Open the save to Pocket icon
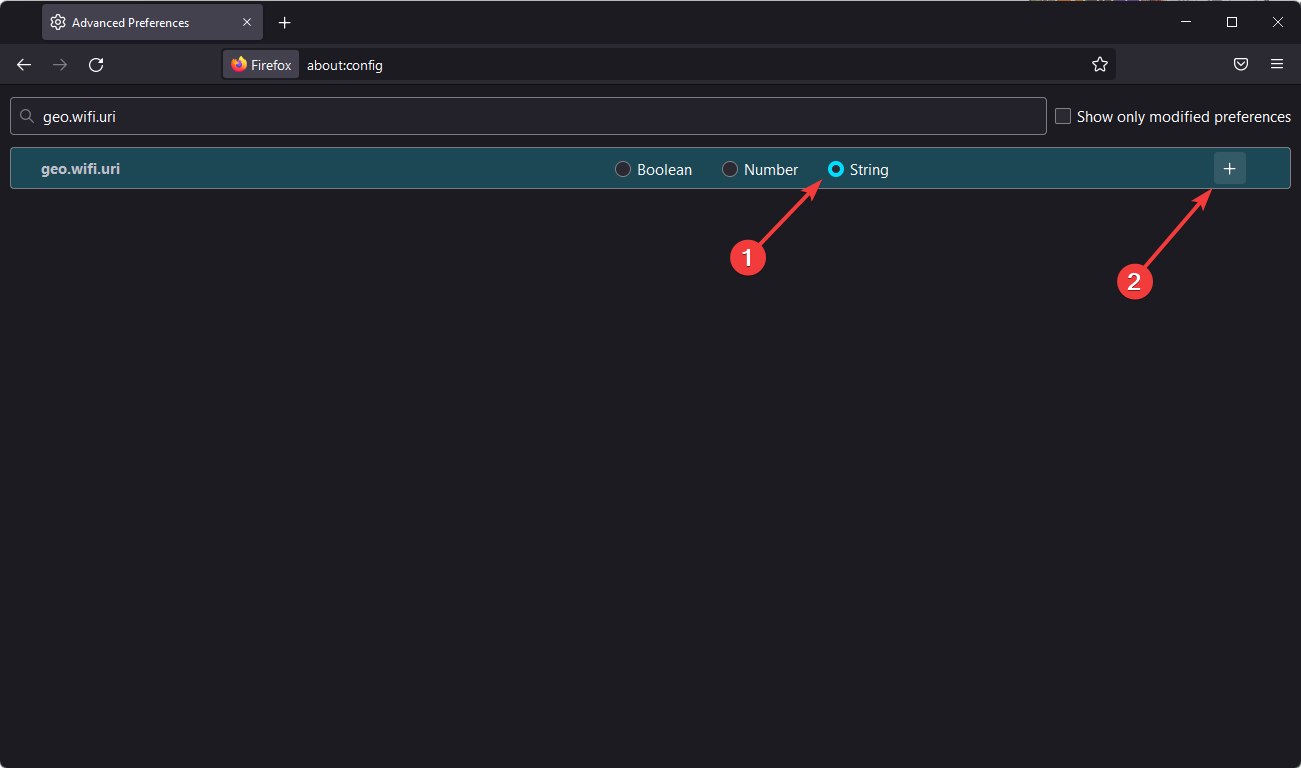This screenshot has width=1301, height=768. point(1241,64)
